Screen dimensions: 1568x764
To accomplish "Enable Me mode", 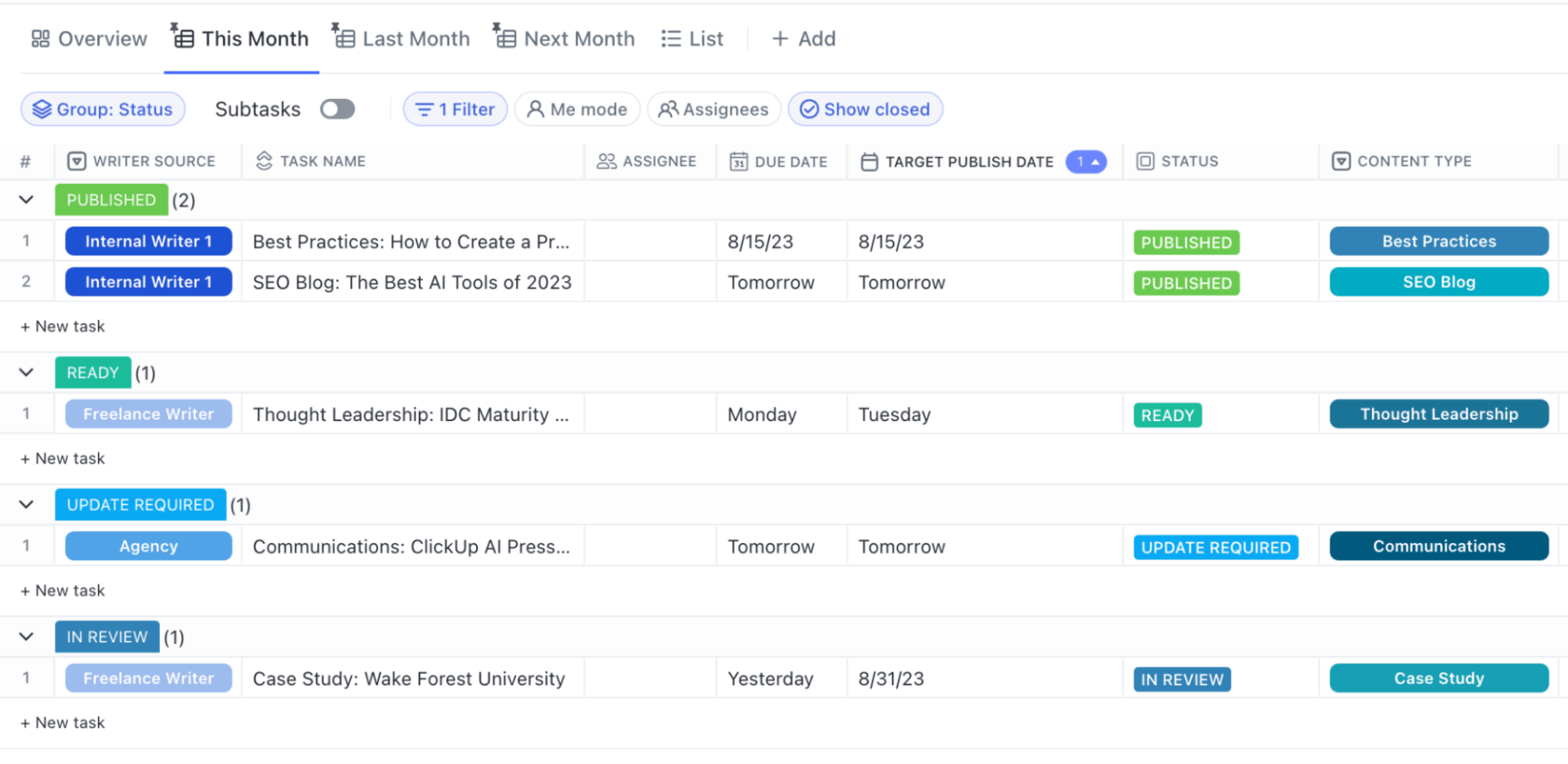I will [577, 109].
